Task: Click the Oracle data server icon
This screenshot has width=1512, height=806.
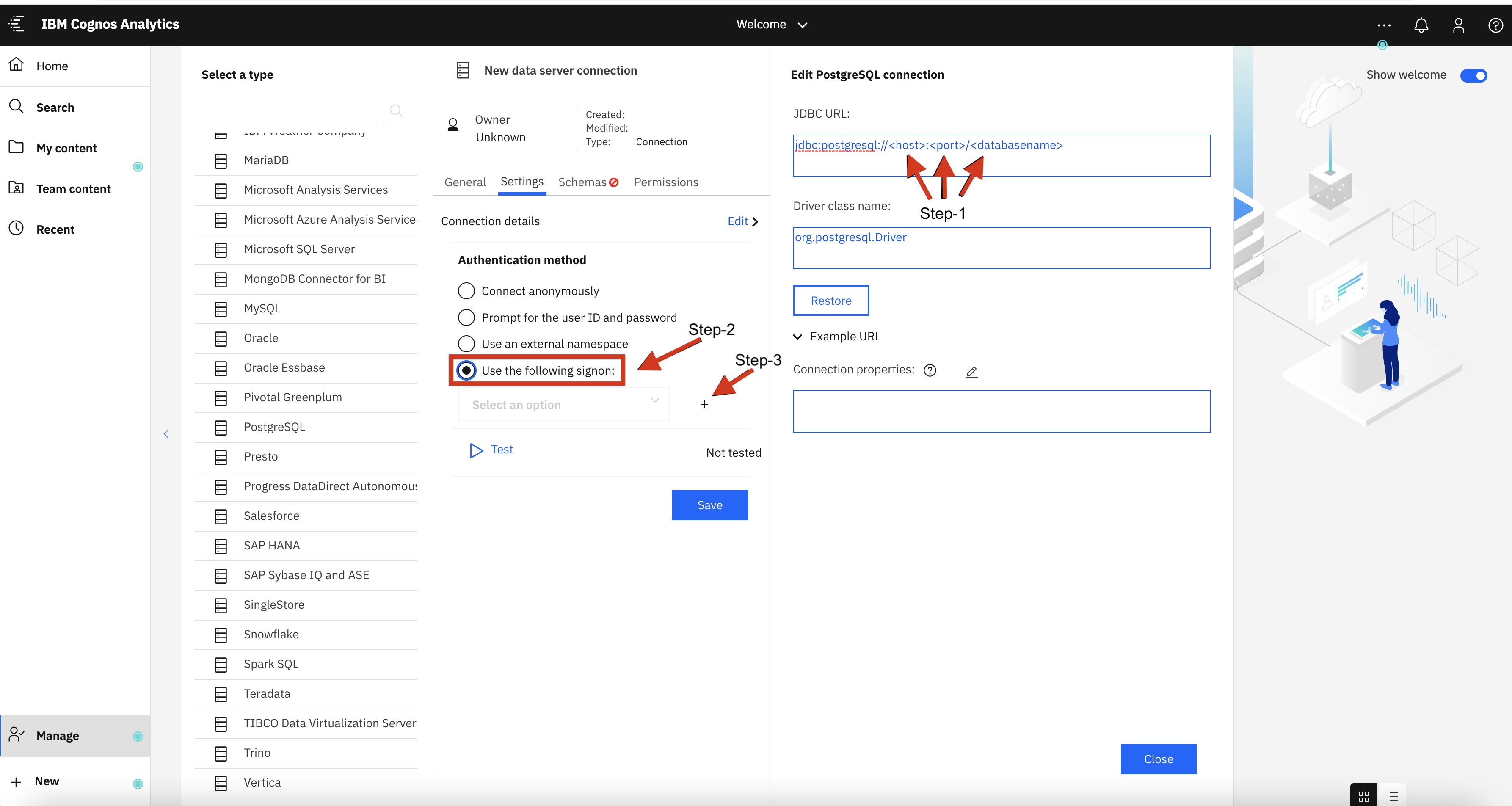Action: point(221,339)
